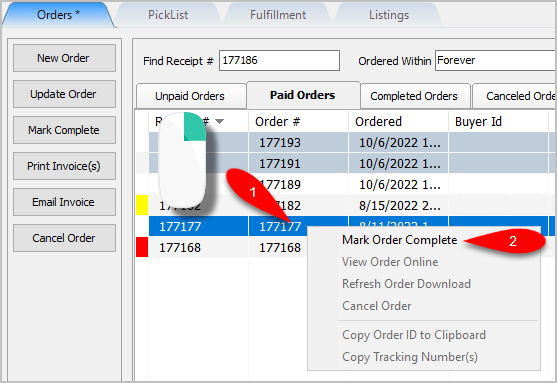
Task: Open the Ordered Within dropdown
Action: (496, 60)
